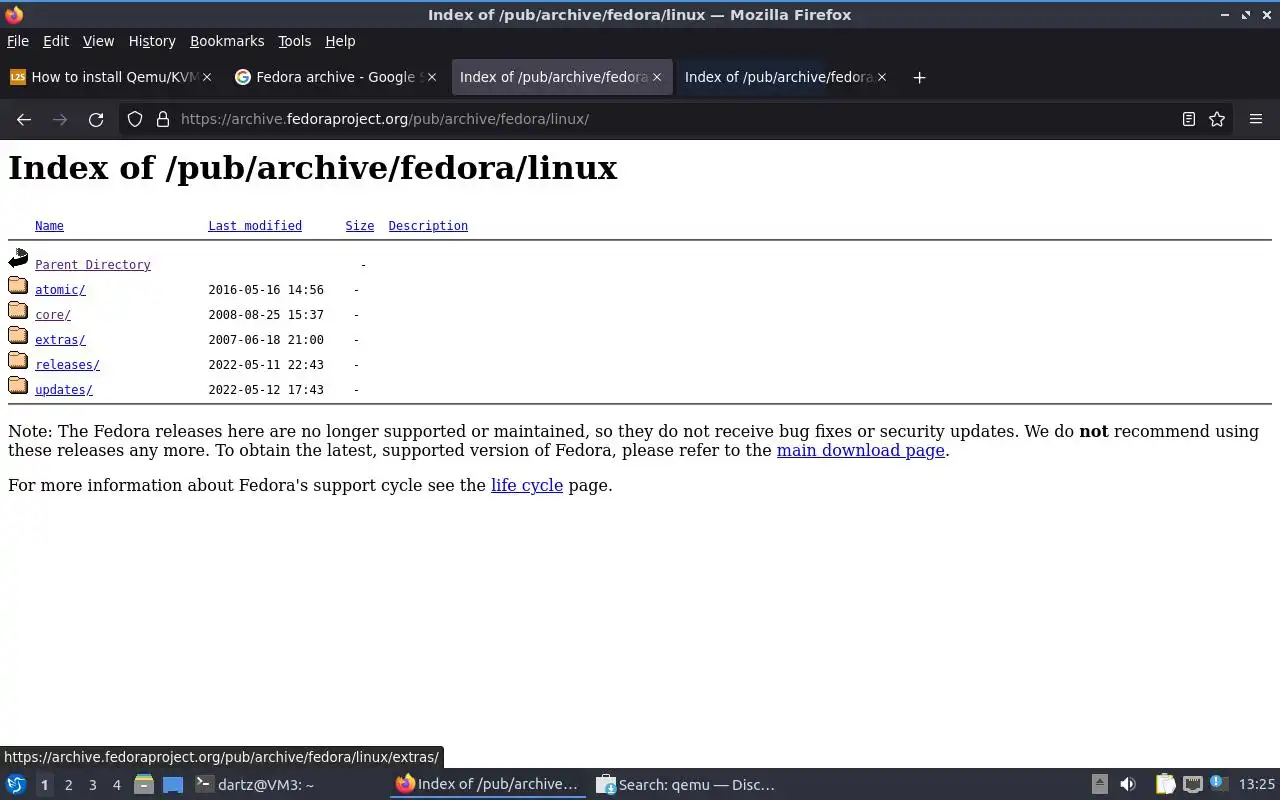Click the folder icon beside releases/
Image resolution: width=1280 pixels, height=800 pixels.
point(18,361)
